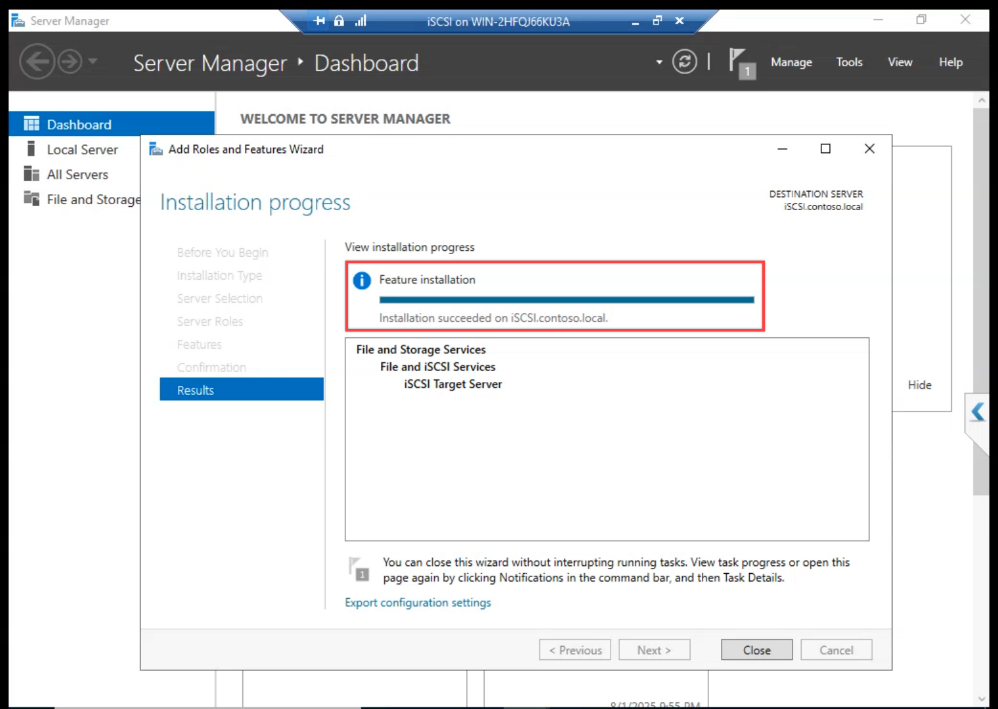Image resolution: width=998 pixels, height=709 pixels.
Task: Click the Add Roles and Features Wizard icon
Action: (155, 149)
